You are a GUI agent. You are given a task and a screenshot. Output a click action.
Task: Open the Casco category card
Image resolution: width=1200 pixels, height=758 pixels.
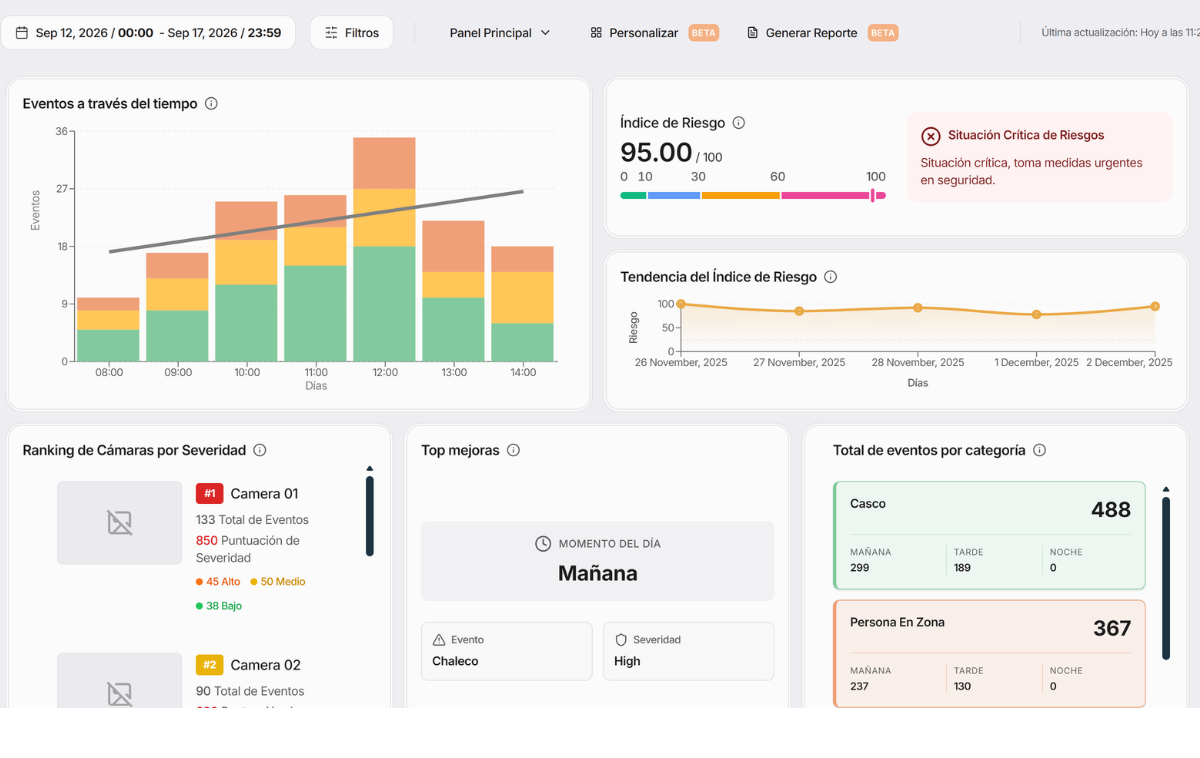click(x=989, y=536)
